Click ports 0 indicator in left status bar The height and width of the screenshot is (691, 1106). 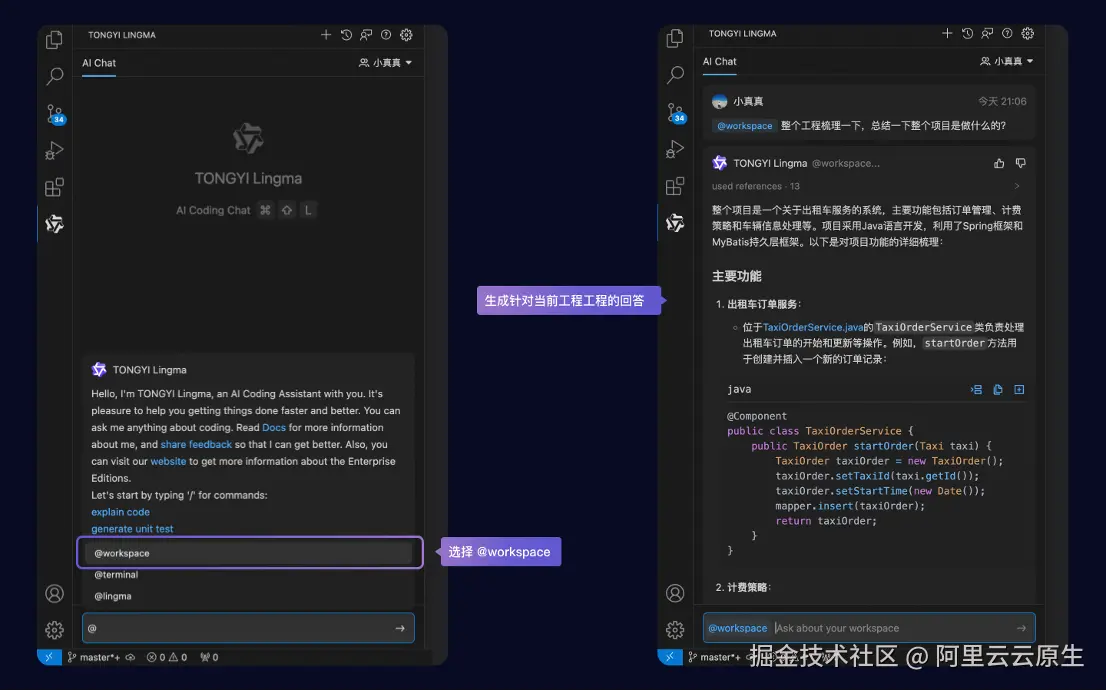point(209,657)
